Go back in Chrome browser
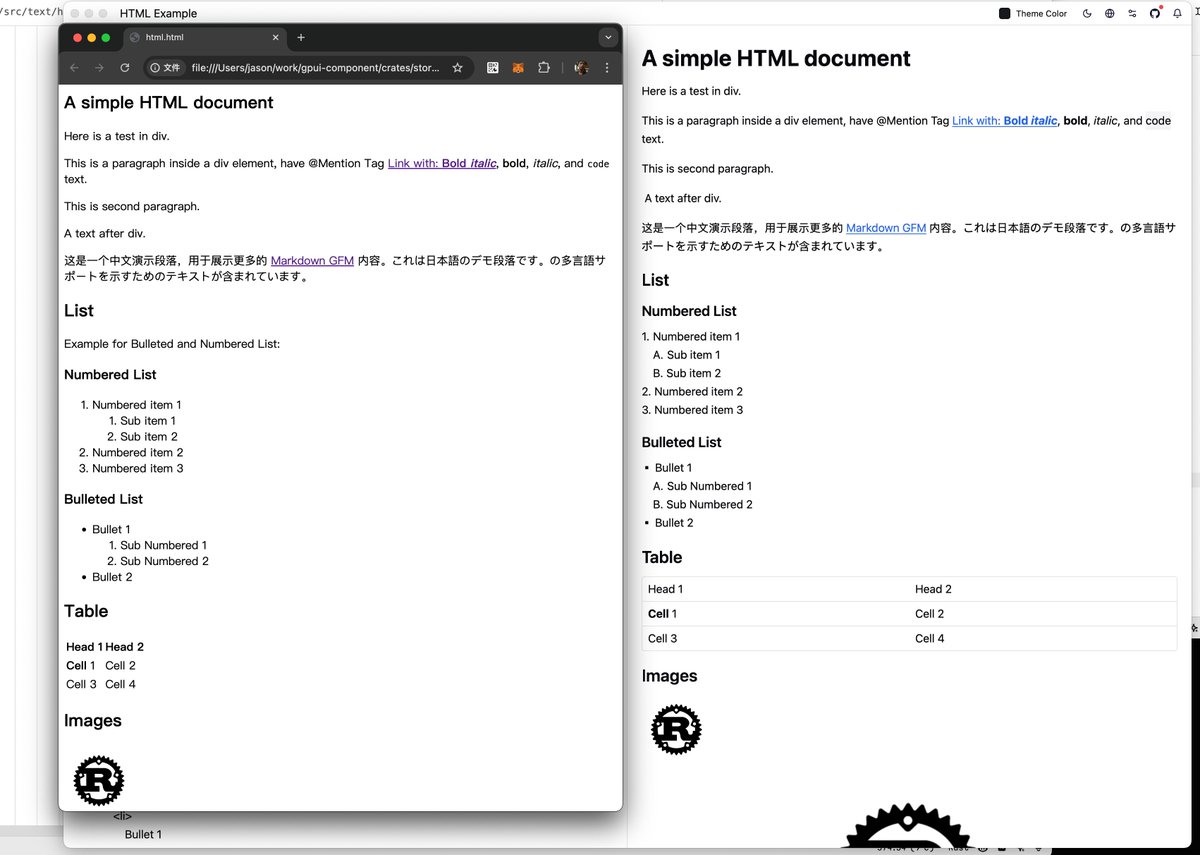 (x=74, y=68)
